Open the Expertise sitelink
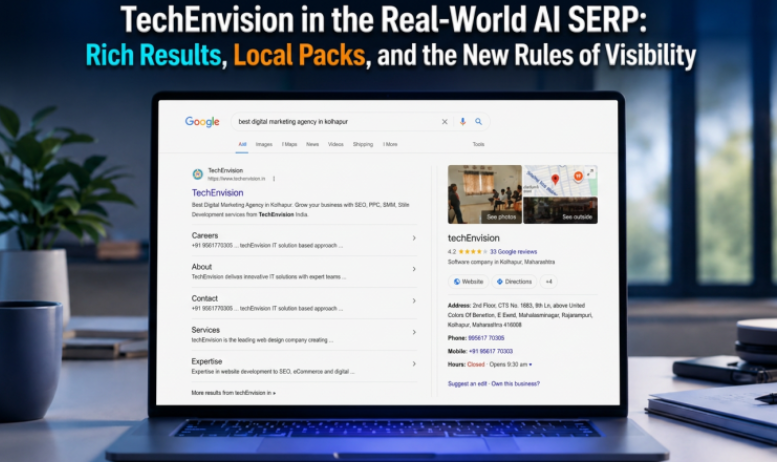The image size is (777, 462). tap(207, 361)
